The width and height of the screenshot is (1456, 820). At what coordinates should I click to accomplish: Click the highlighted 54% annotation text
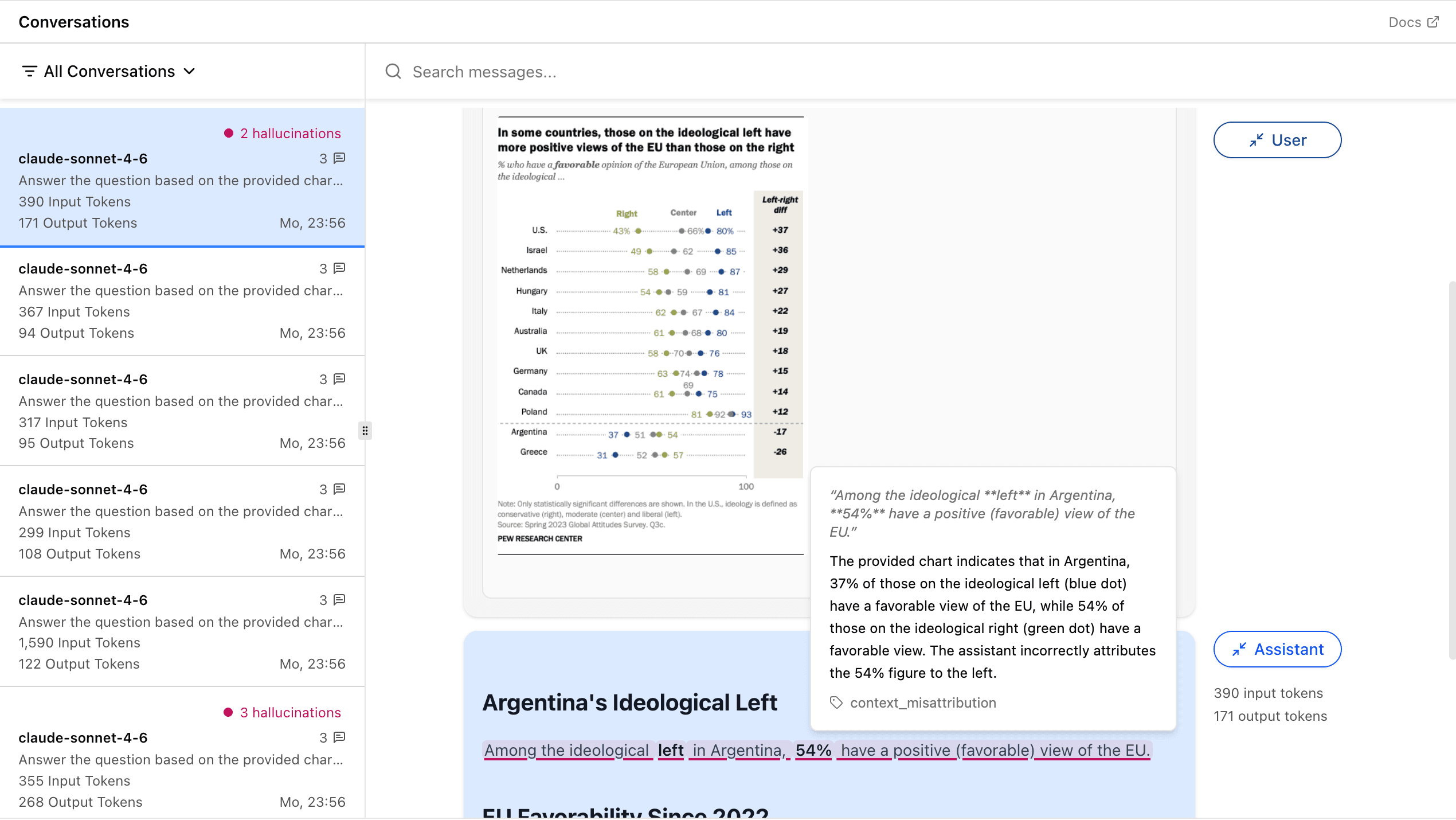(812, 750)
